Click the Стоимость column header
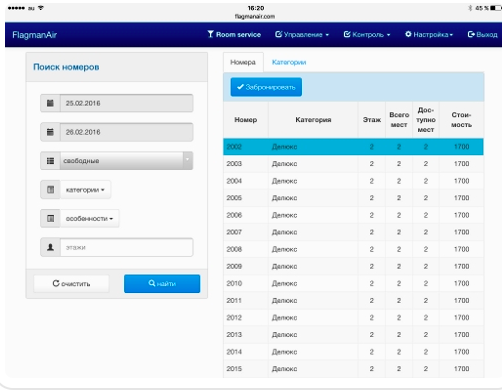Viewport: 502px width, 391px height. 461,120
